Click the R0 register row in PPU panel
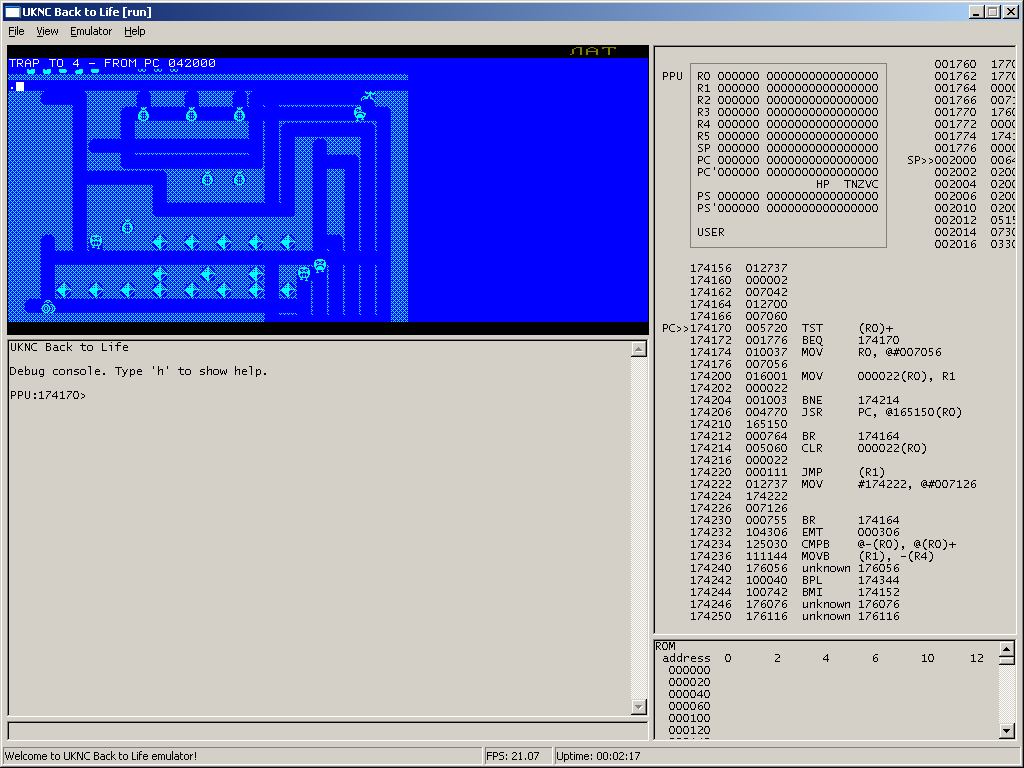 click(787, 76)
